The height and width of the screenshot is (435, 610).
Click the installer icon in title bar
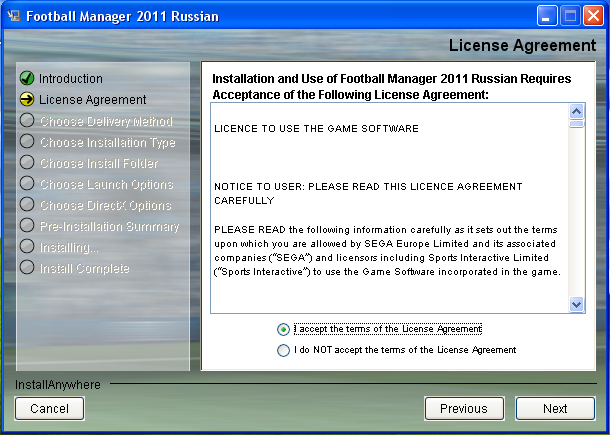coord(14,16)
